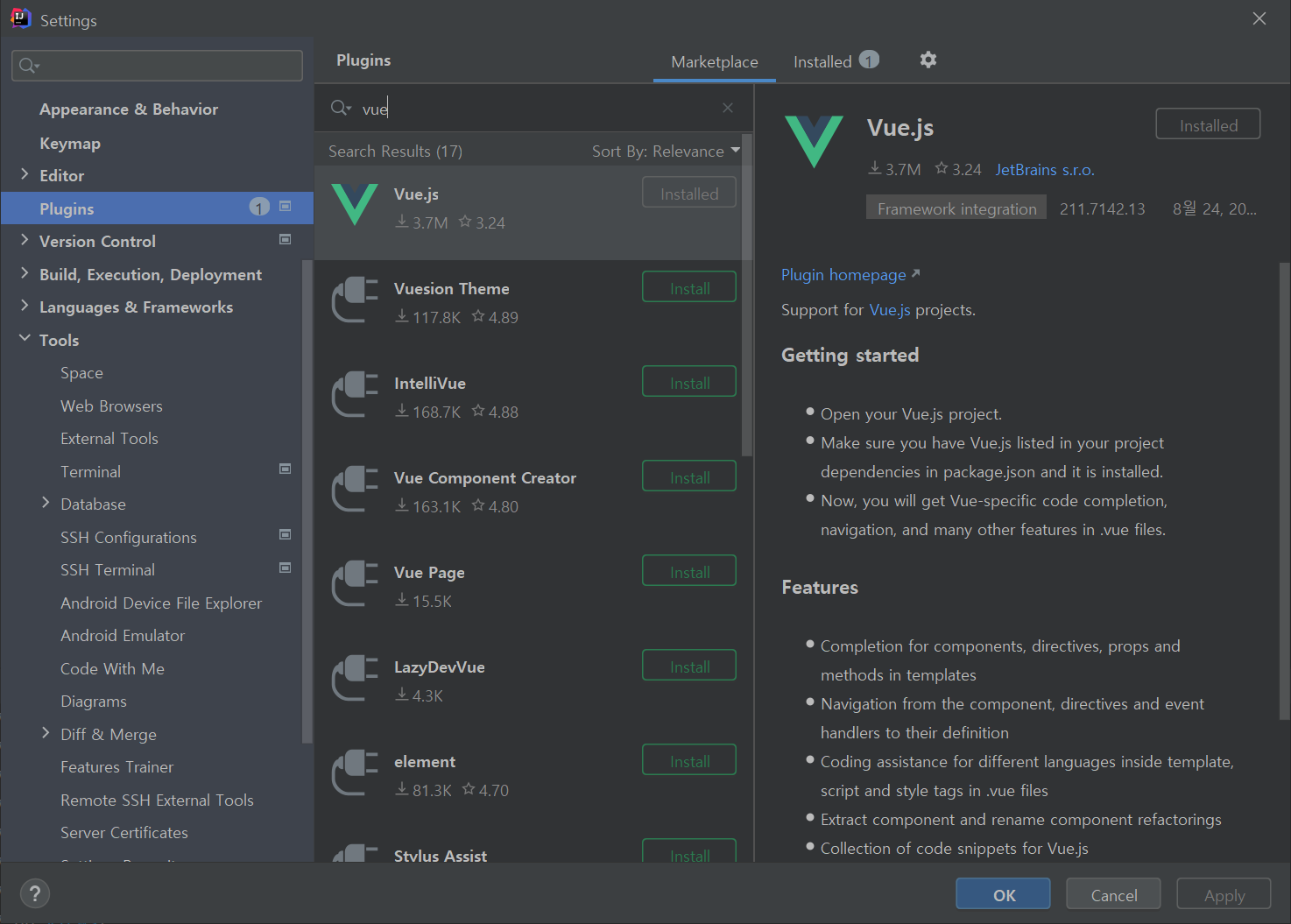Install the Vue Page plugin
The image size is (1291, 924).
coord(689,571)
